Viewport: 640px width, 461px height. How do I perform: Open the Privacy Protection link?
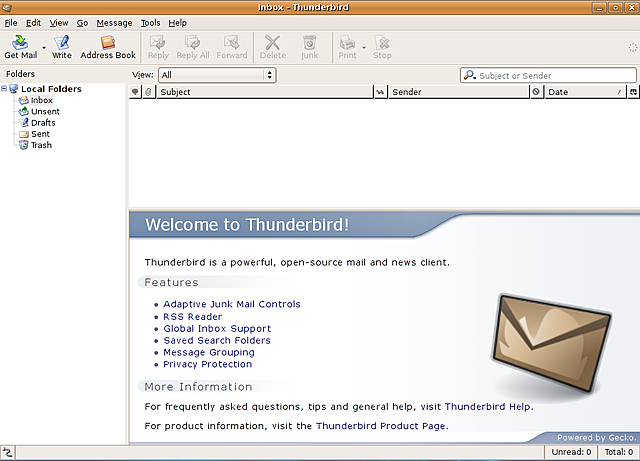207,364
